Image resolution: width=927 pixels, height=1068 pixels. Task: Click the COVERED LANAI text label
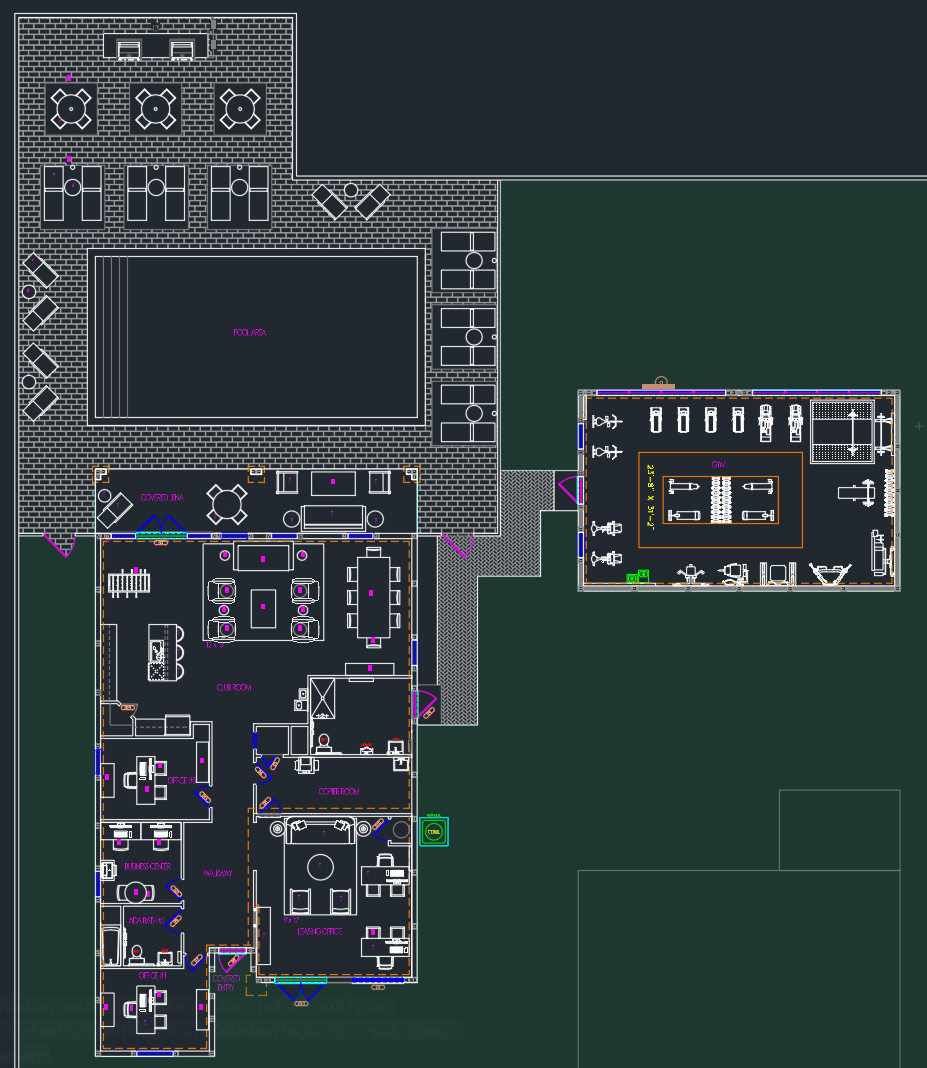point(162,497)
